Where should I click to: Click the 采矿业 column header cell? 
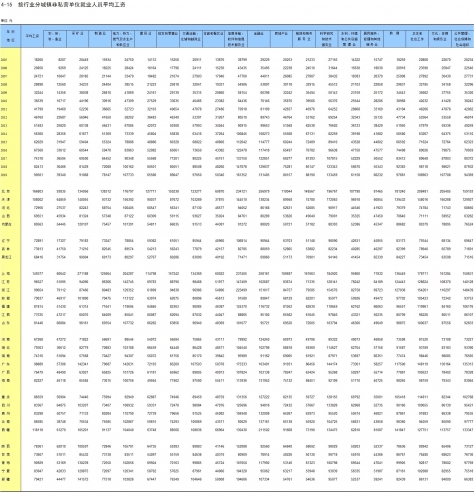coord(77,33)
